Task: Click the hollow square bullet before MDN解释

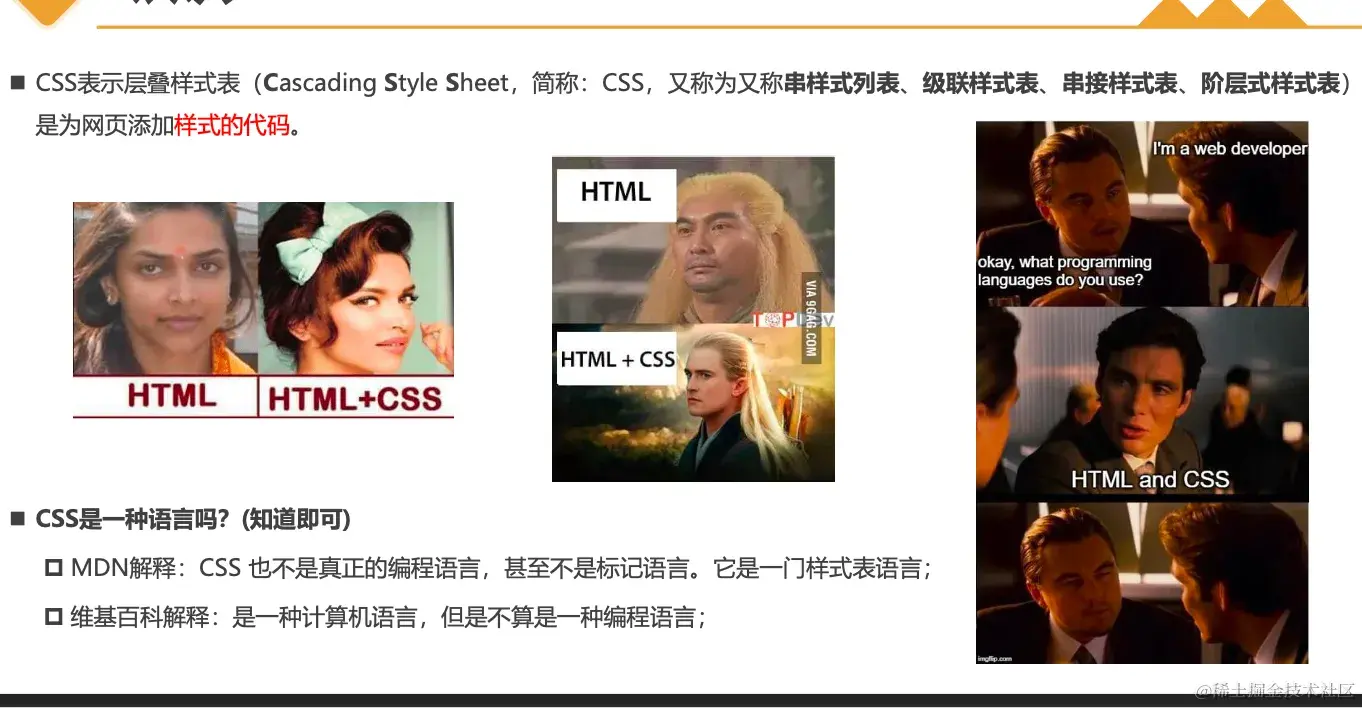Action: click(x=54, y=569)
